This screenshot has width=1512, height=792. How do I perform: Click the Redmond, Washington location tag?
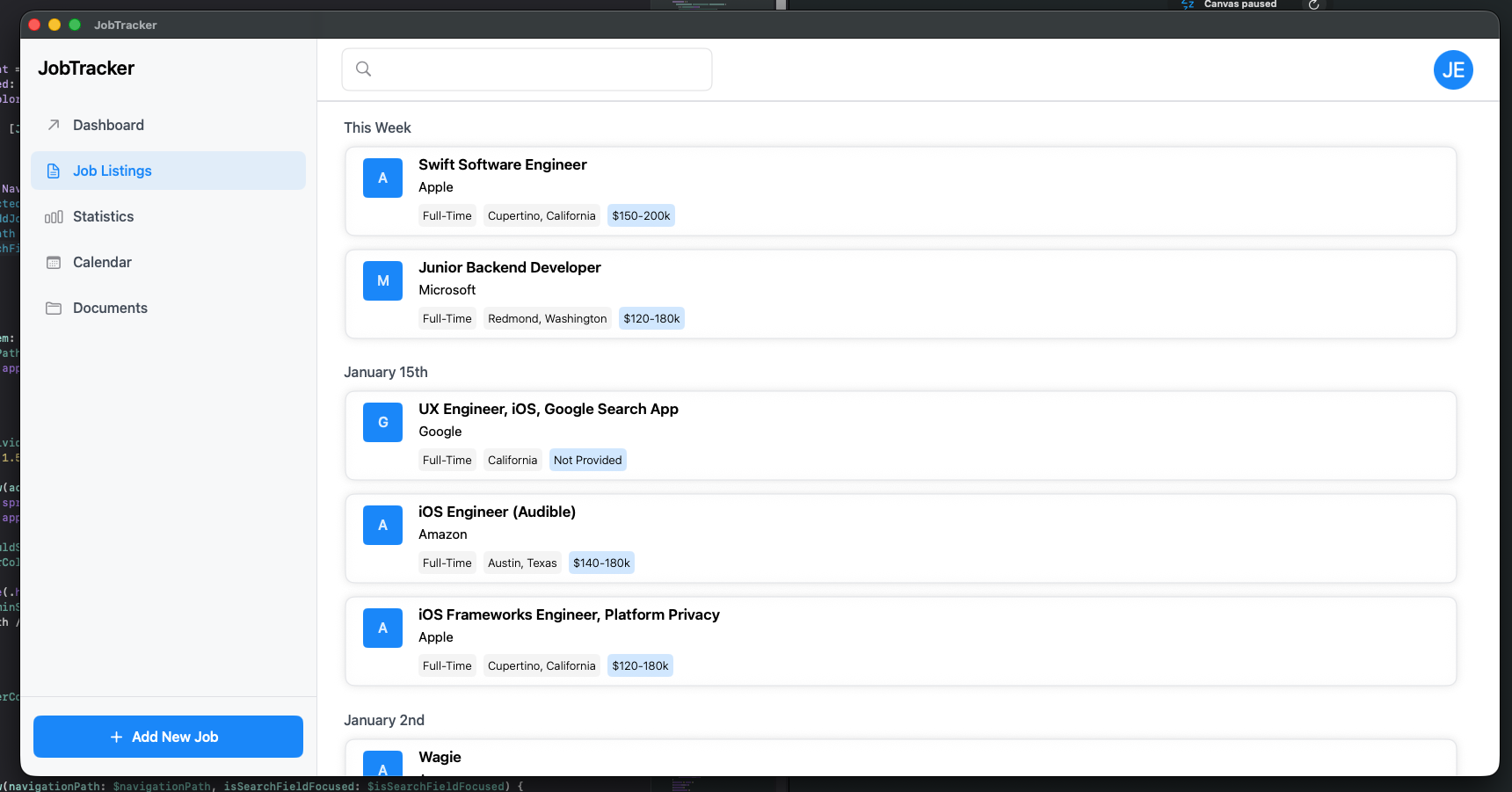point(547,318)
